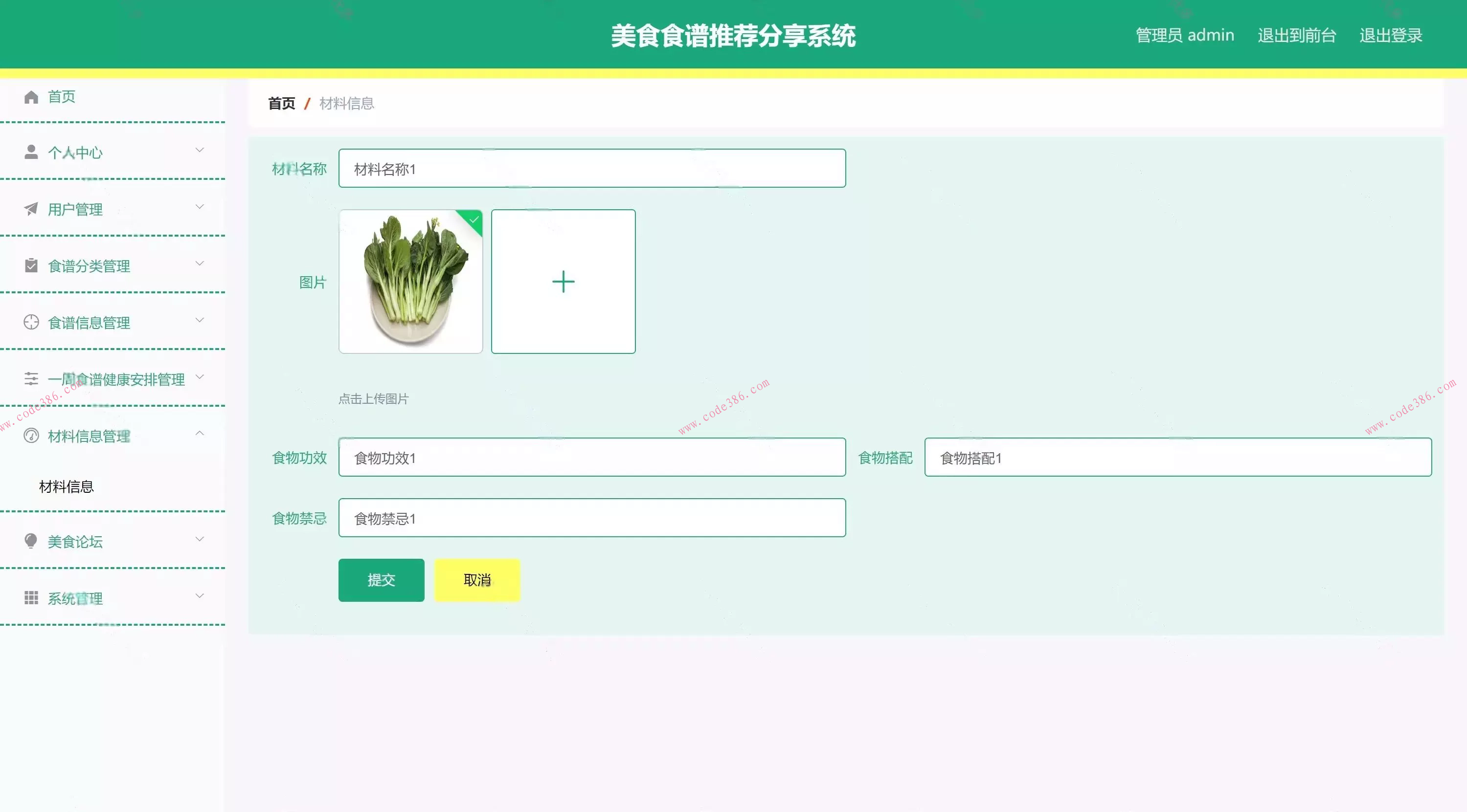Click the plus tile to upload image
Screen dimensions: 1467x812
pos(563,281)
